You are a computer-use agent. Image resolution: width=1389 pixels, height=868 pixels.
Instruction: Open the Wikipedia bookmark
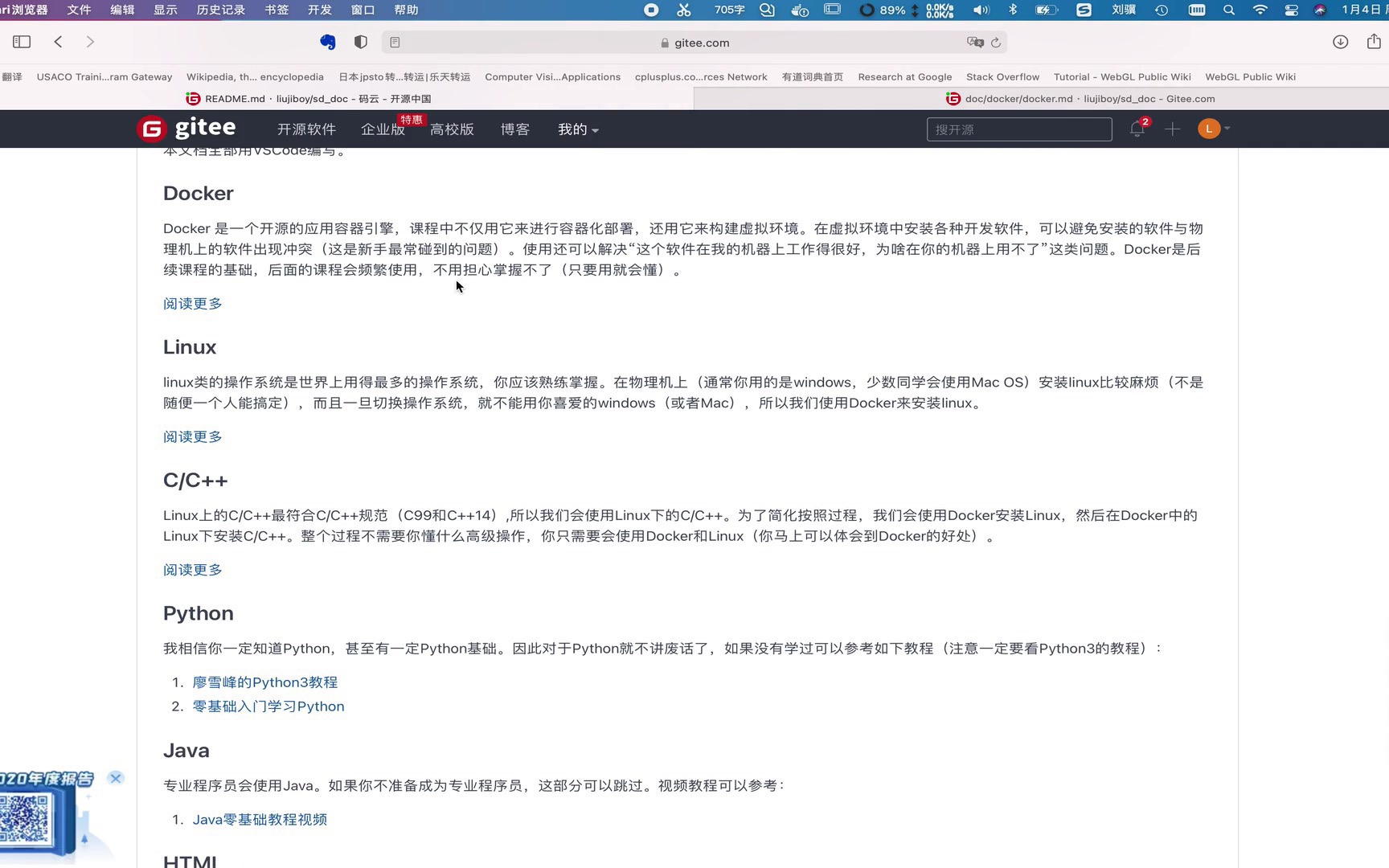point(255,77)
